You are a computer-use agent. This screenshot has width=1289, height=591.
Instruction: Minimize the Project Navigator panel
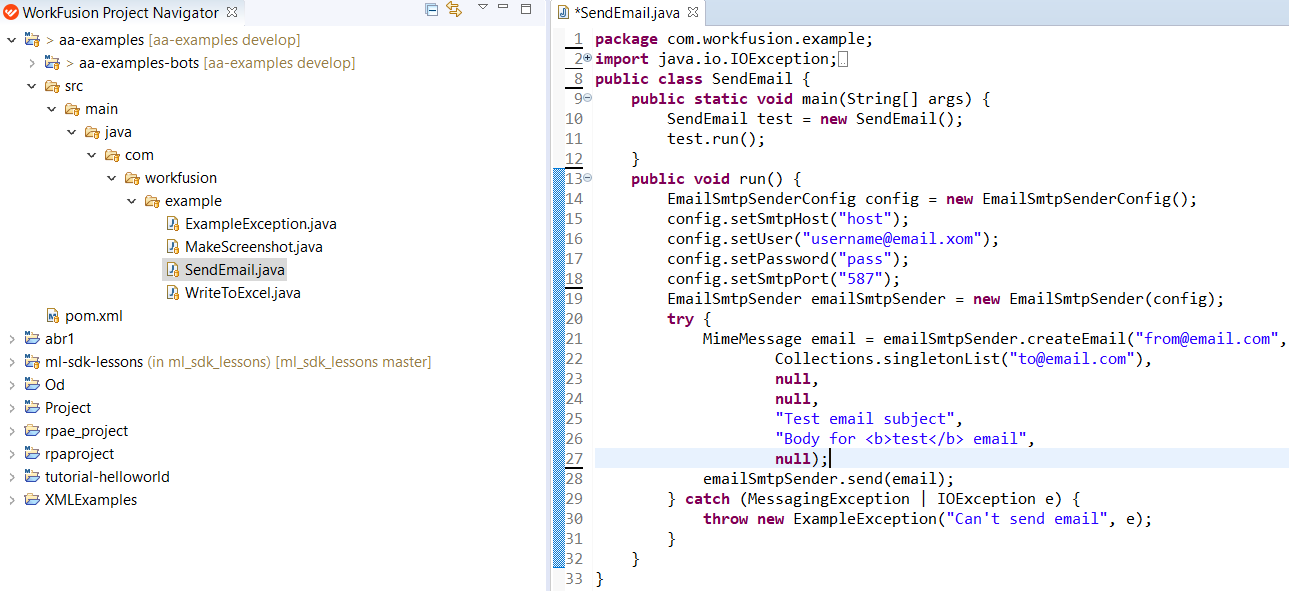click(505, 7)
